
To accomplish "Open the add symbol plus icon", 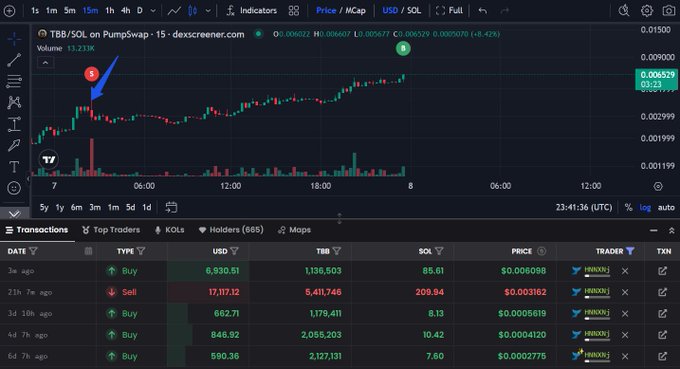I will coord(9,11).
